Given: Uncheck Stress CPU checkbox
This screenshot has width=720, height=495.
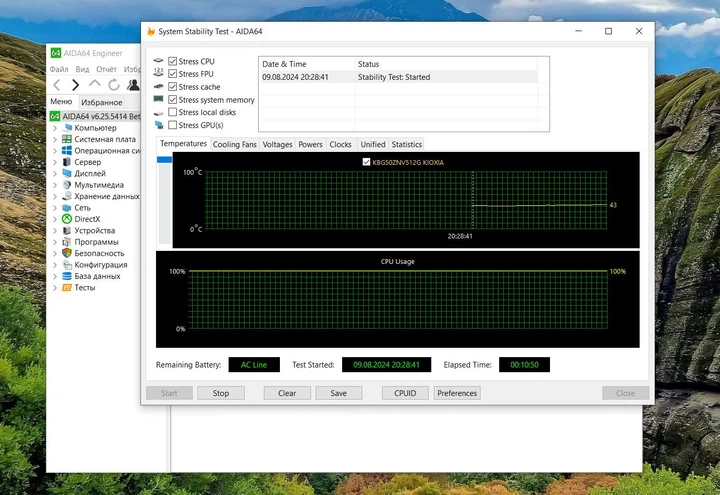Looking at the screenshot, I should point(173,61).
